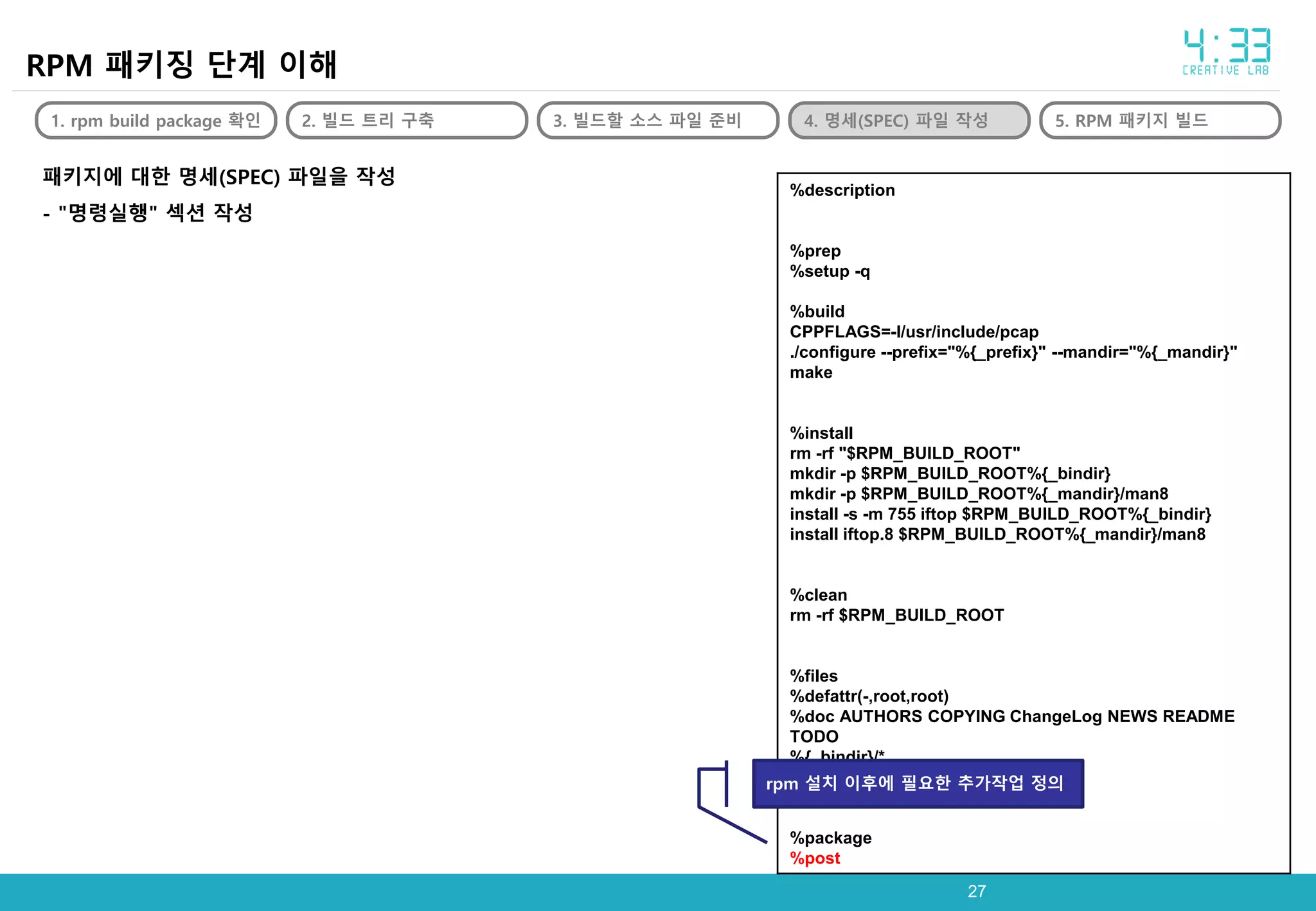Click the ./configure --prefix line
The image size is (1316, 911).
point(1014,352)
